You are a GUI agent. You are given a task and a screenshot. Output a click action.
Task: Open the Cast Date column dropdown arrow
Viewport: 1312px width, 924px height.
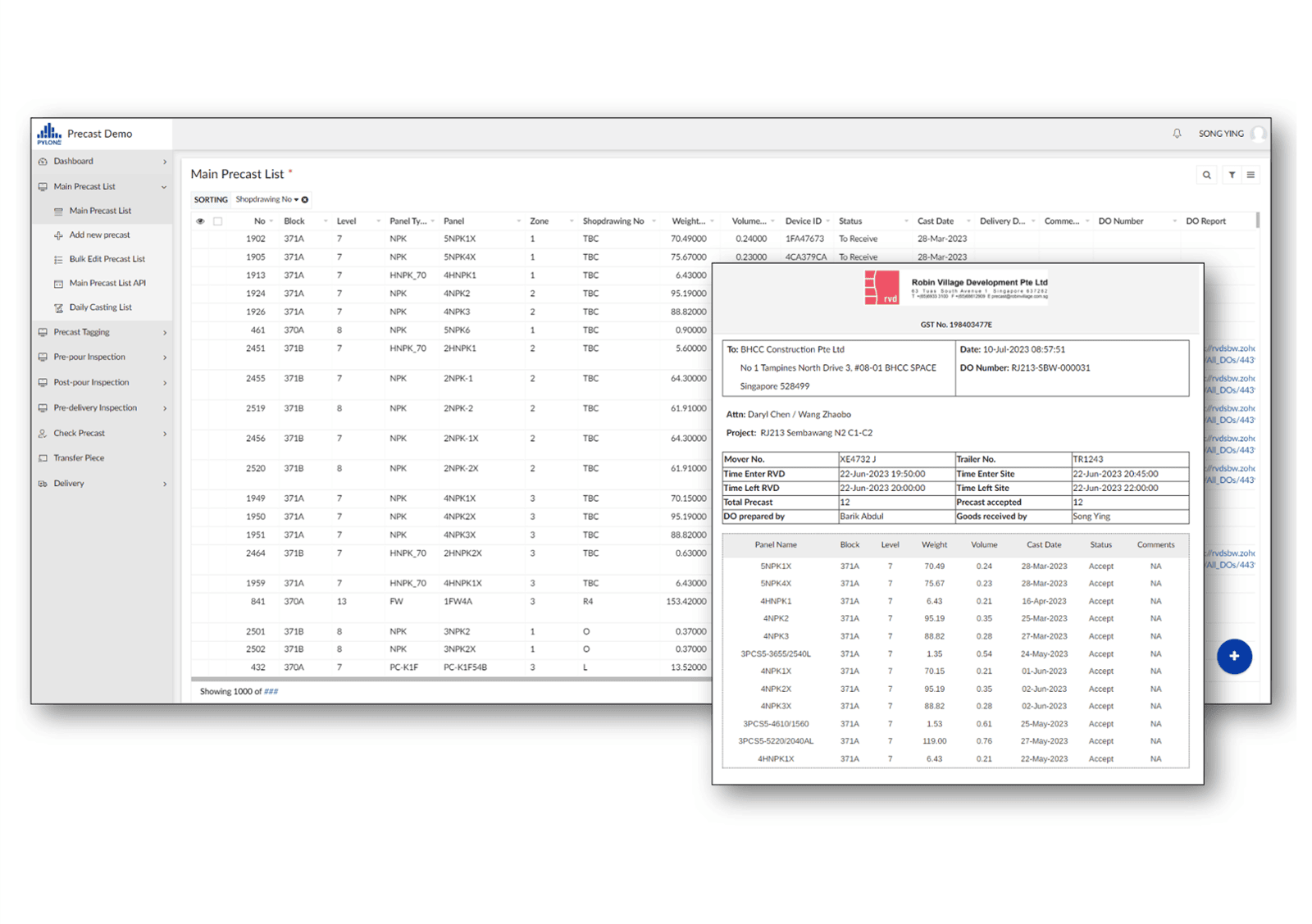click(968, 221)
